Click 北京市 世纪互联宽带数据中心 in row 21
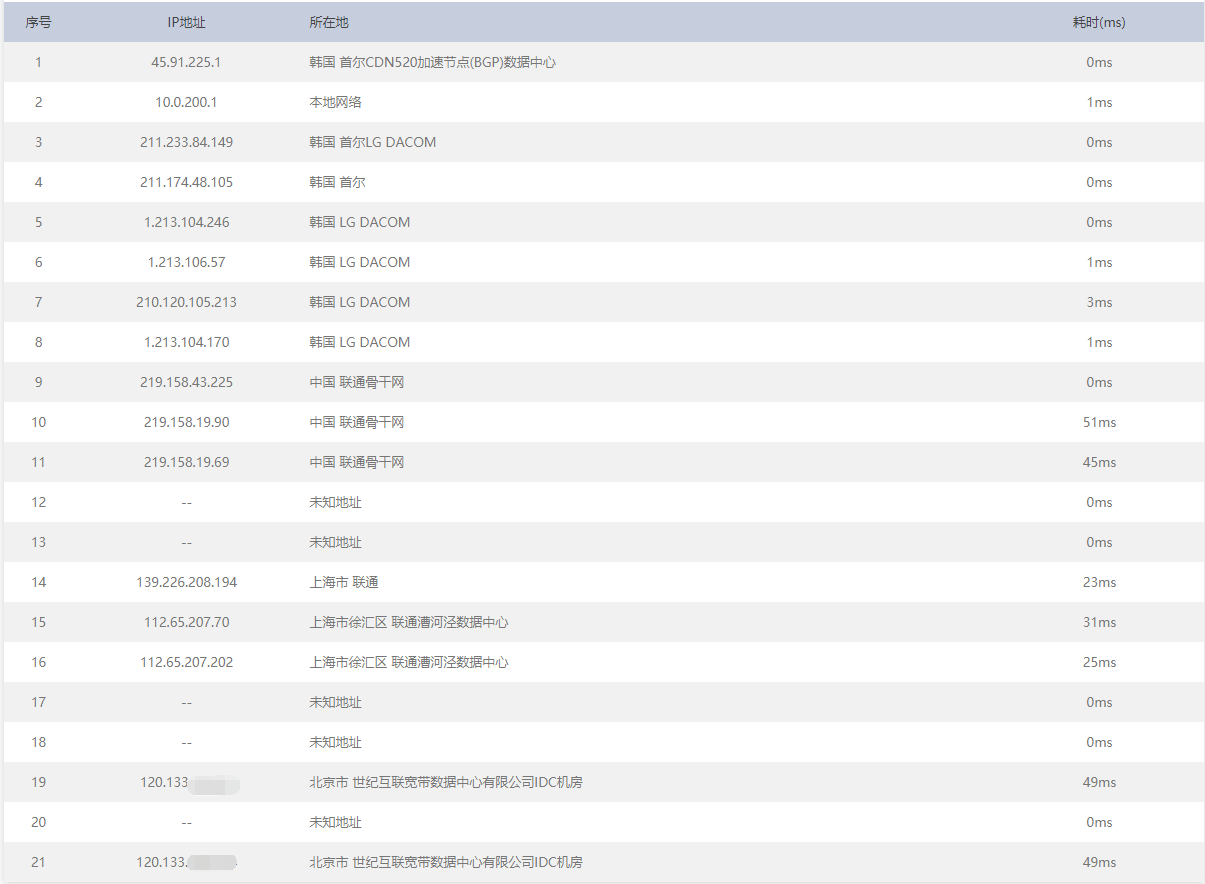Screen dimensions: 1205x884 [x=446, y=862]
